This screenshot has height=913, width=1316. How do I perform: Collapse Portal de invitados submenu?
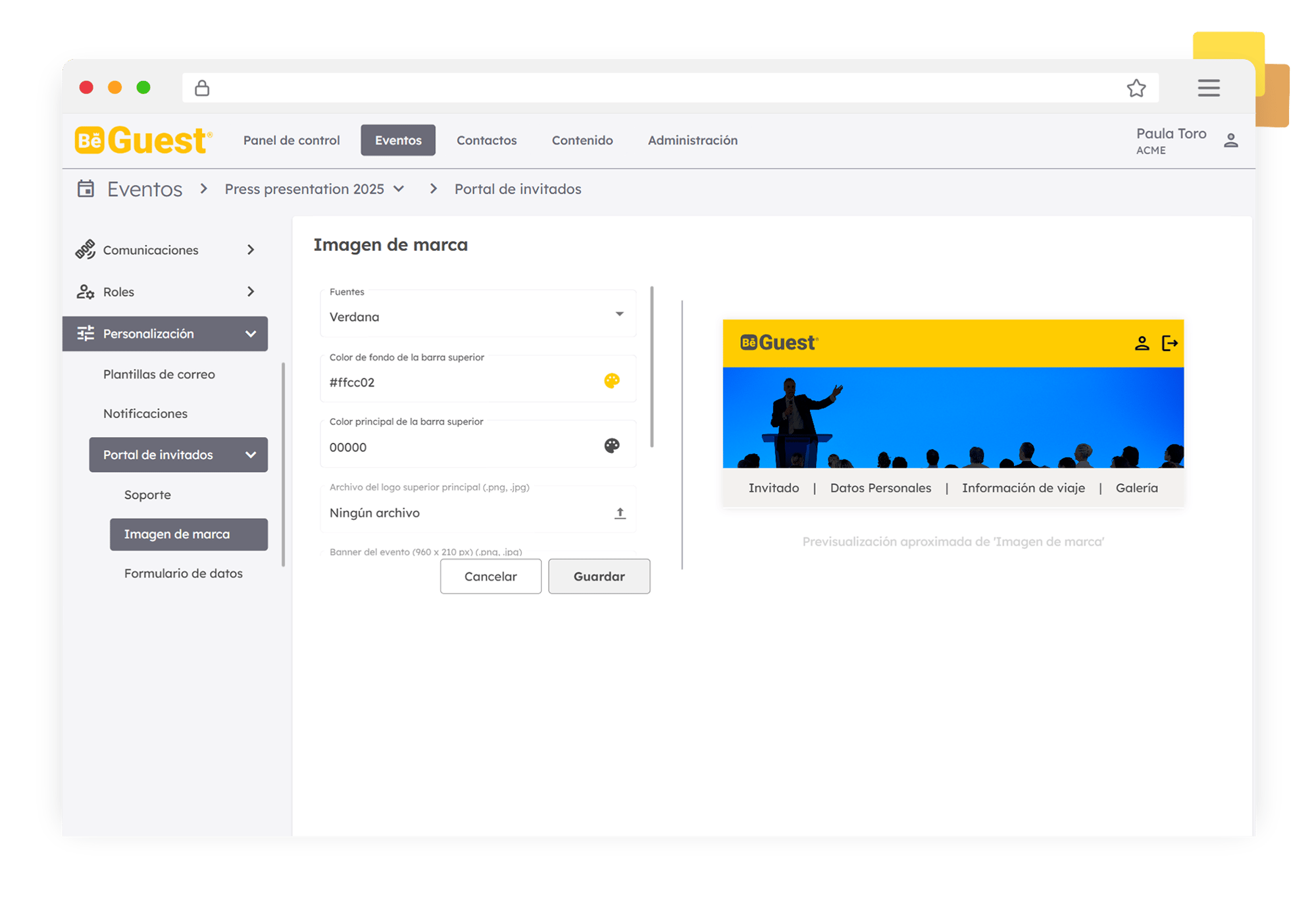click(251, 455)
